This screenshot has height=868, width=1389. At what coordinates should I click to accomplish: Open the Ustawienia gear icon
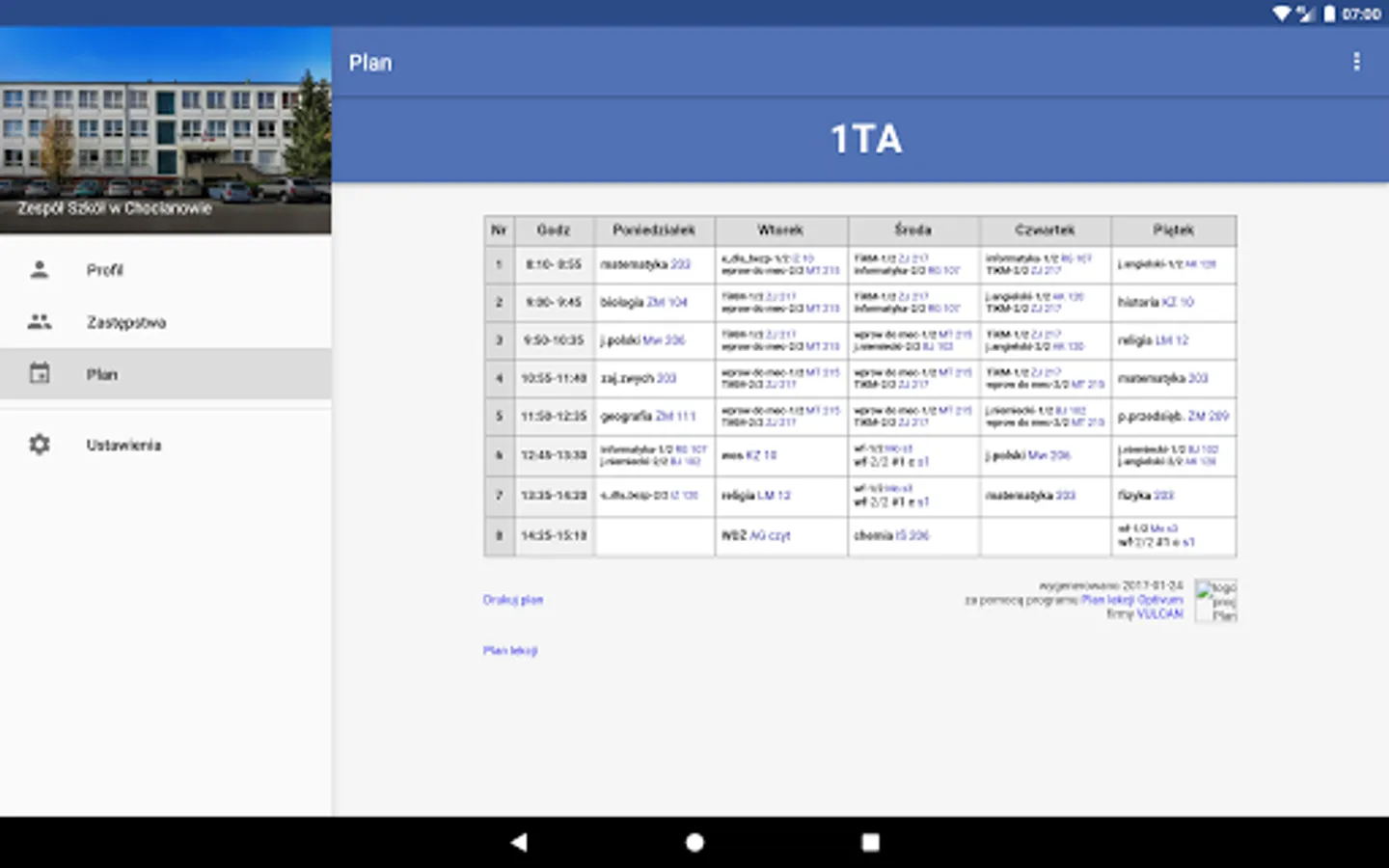coord(40,445)
